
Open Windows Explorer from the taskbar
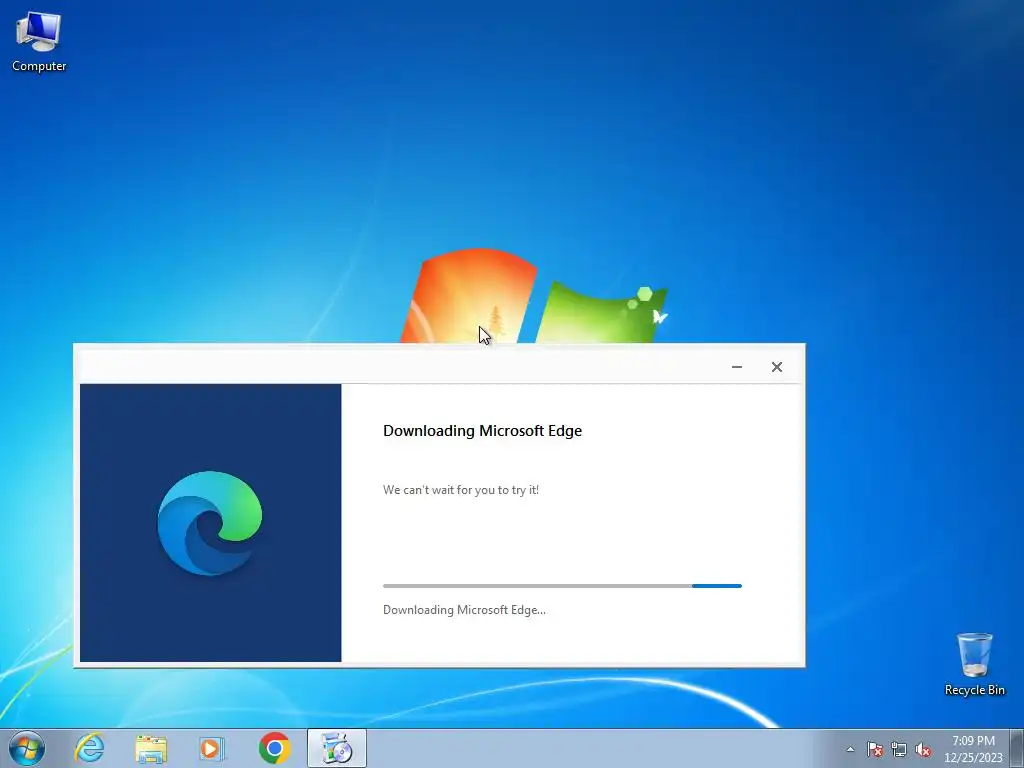pos(151,748)
